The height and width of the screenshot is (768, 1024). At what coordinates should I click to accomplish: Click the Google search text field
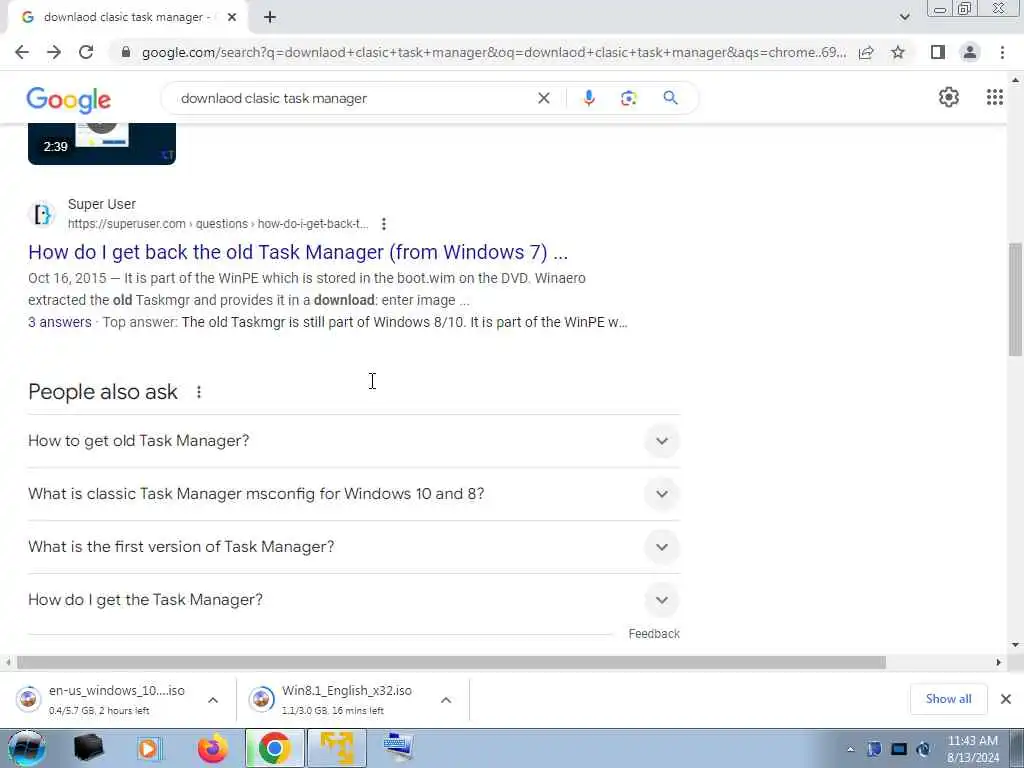pyautogui.click(x=353, y=99)
